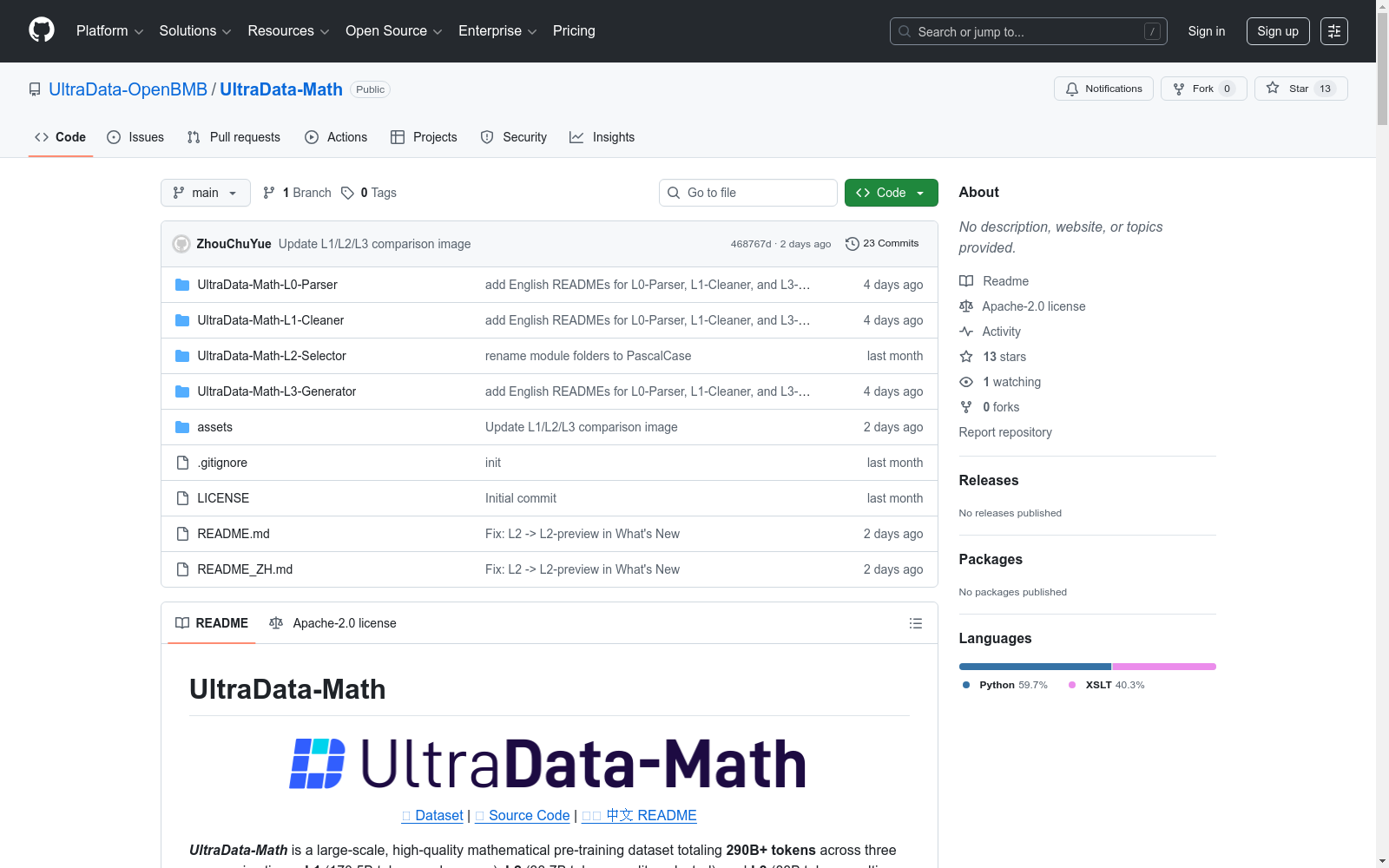The image size is (1389, 868).
Task: Click the UltraData-Math-L1-Cleaner folder icon
Action: [x=182, y=320]
